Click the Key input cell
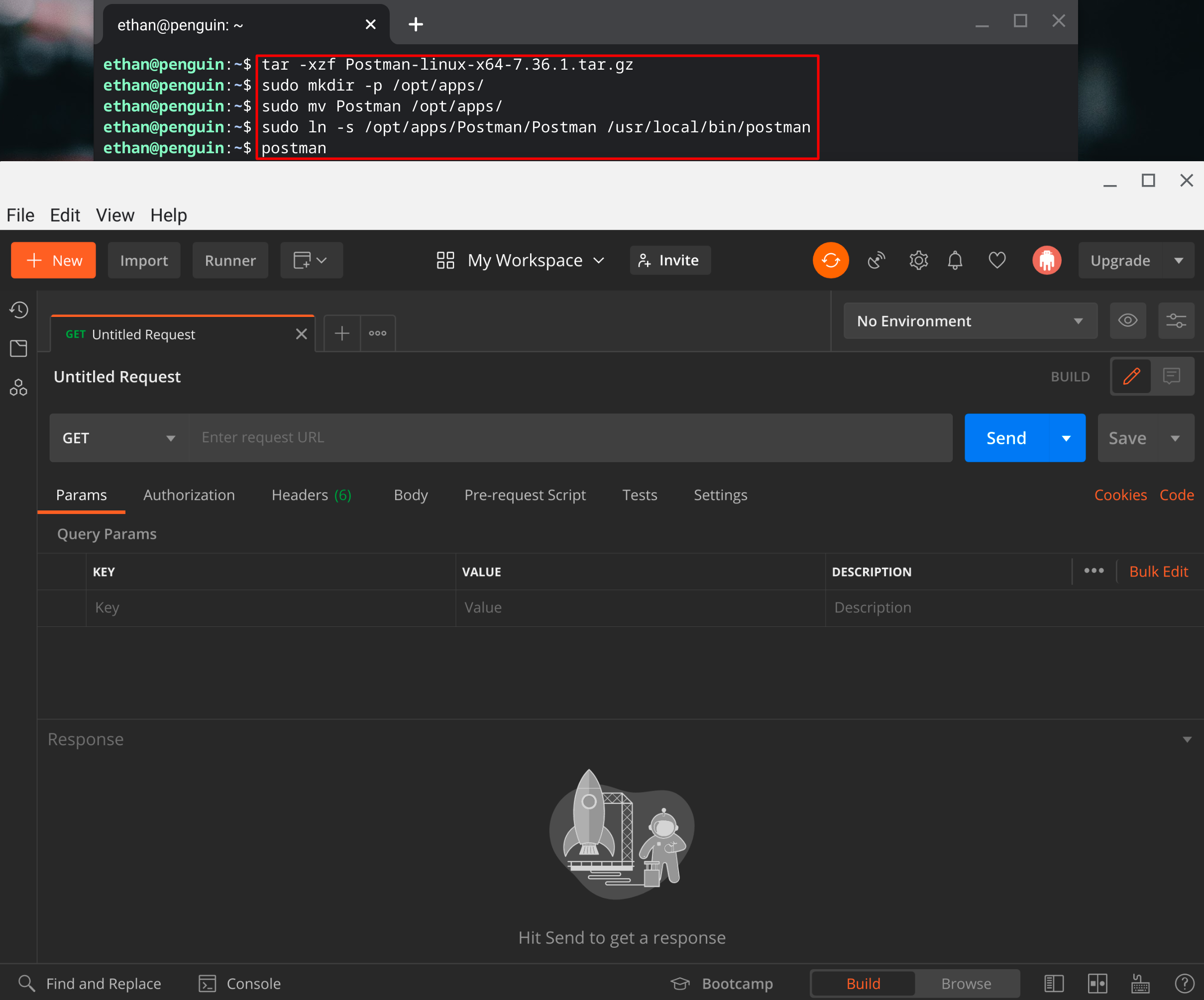The width and height of the screenshot is (1204, 1000). click(271, 607)
